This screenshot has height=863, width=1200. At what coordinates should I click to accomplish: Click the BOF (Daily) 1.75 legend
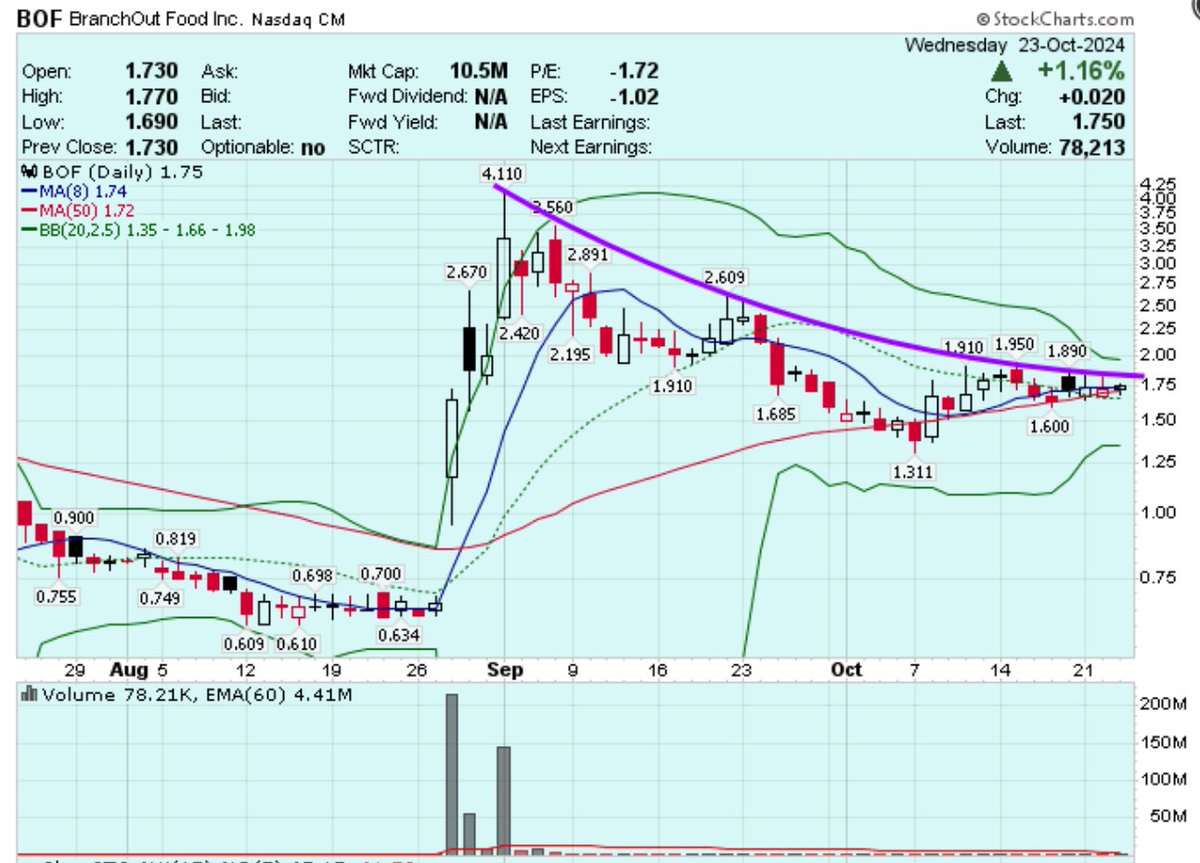[122, 172]
